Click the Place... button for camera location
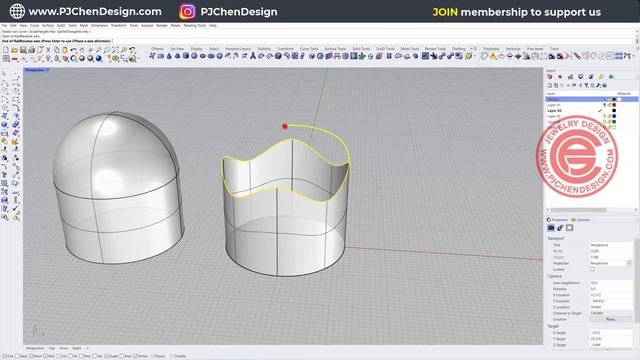Image resolution: width=640 pixels, height=360 pixels. pyautogui.click(x=611, y=319)
